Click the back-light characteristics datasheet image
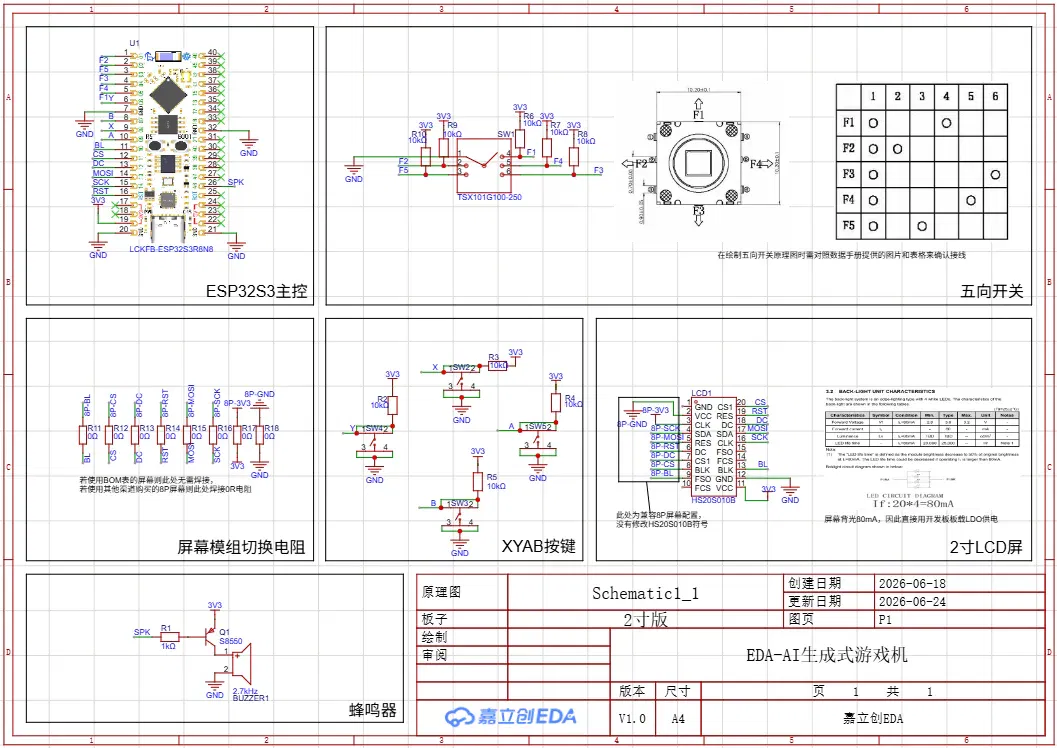 coord(922,448)
